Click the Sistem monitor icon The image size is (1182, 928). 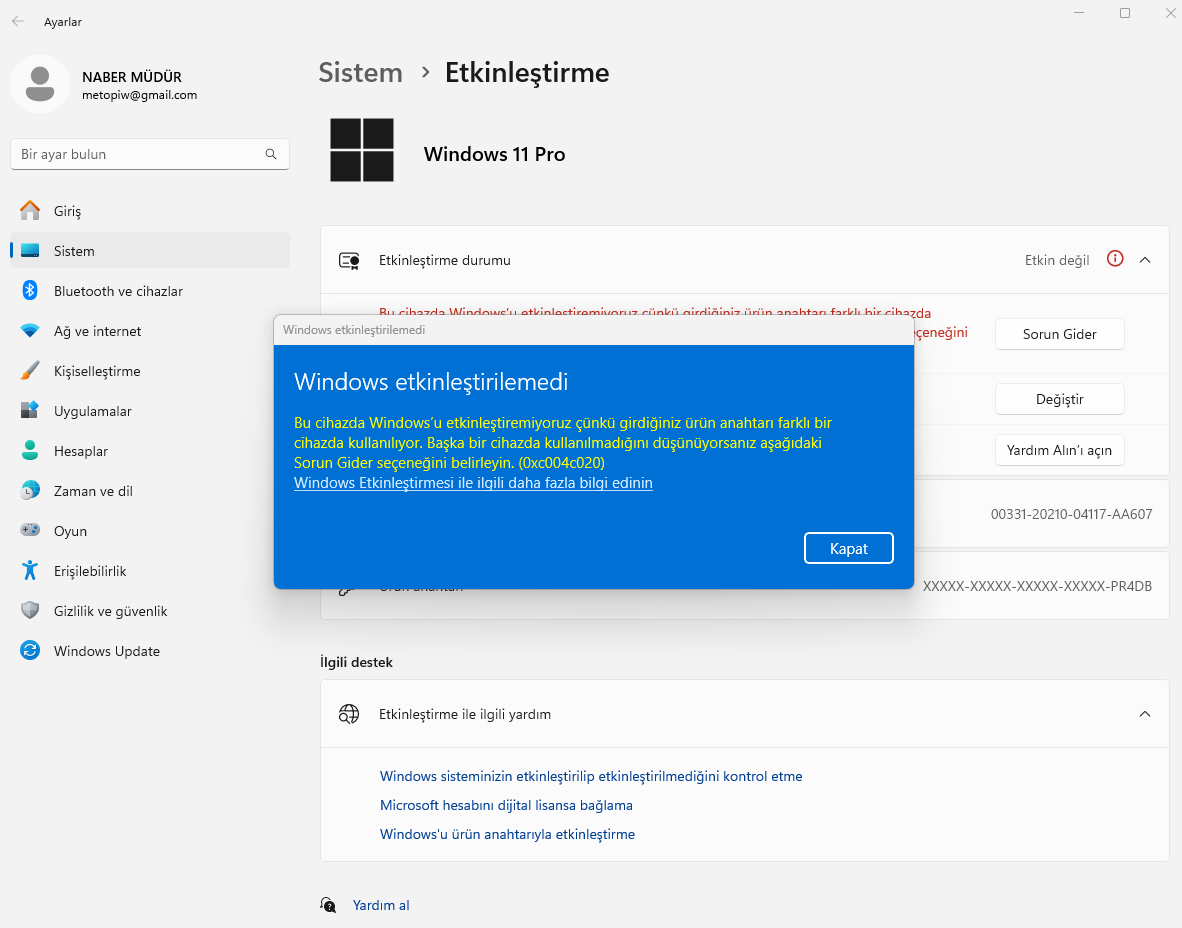point(30,250)
